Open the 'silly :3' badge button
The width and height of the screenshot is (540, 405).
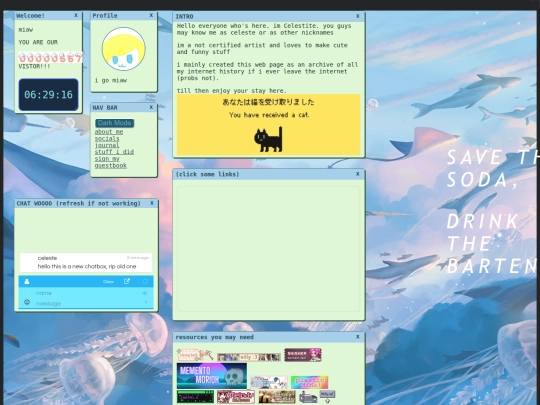[249, 357]
